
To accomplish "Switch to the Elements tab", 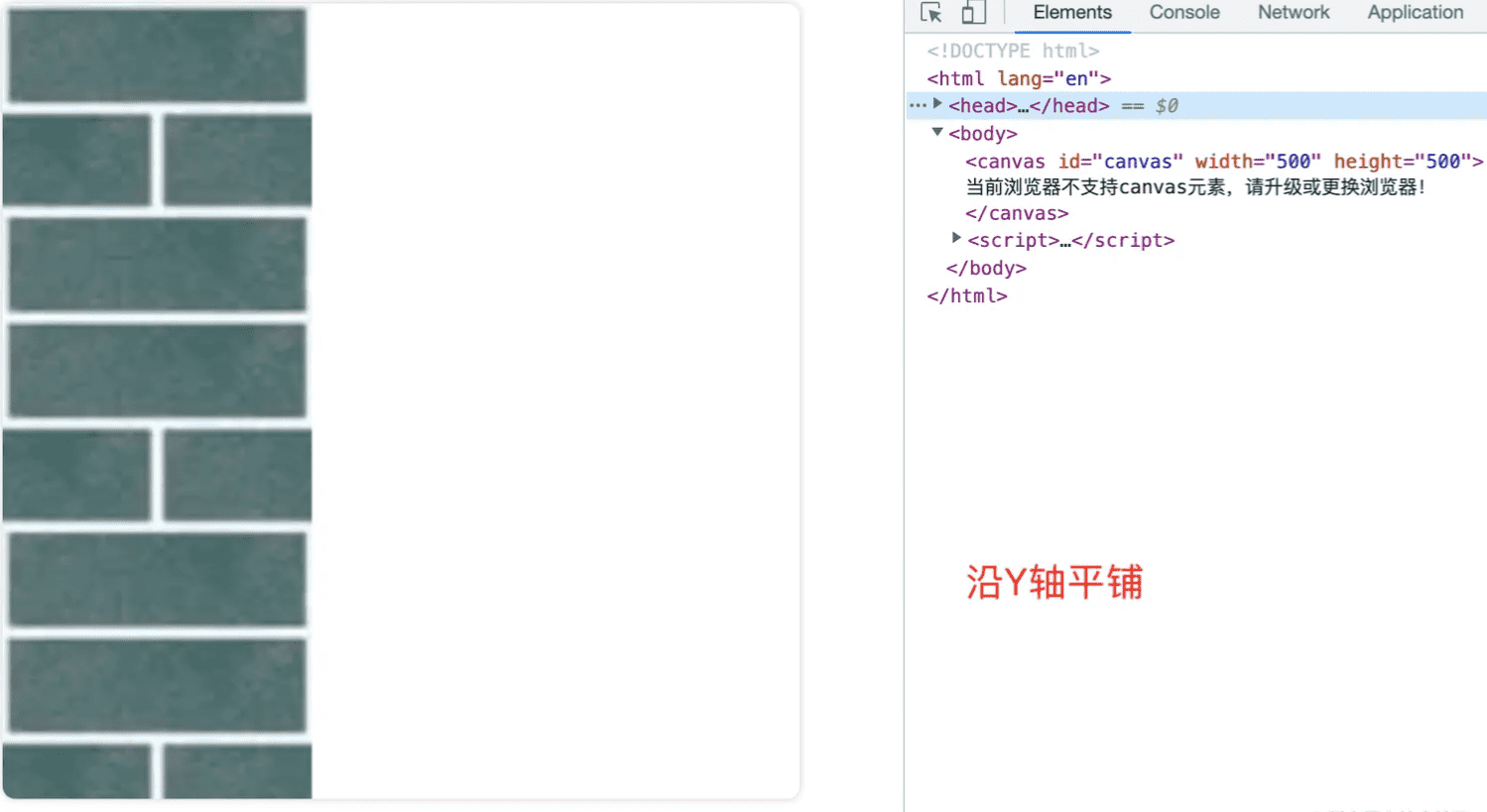I will coord(1072,13).
